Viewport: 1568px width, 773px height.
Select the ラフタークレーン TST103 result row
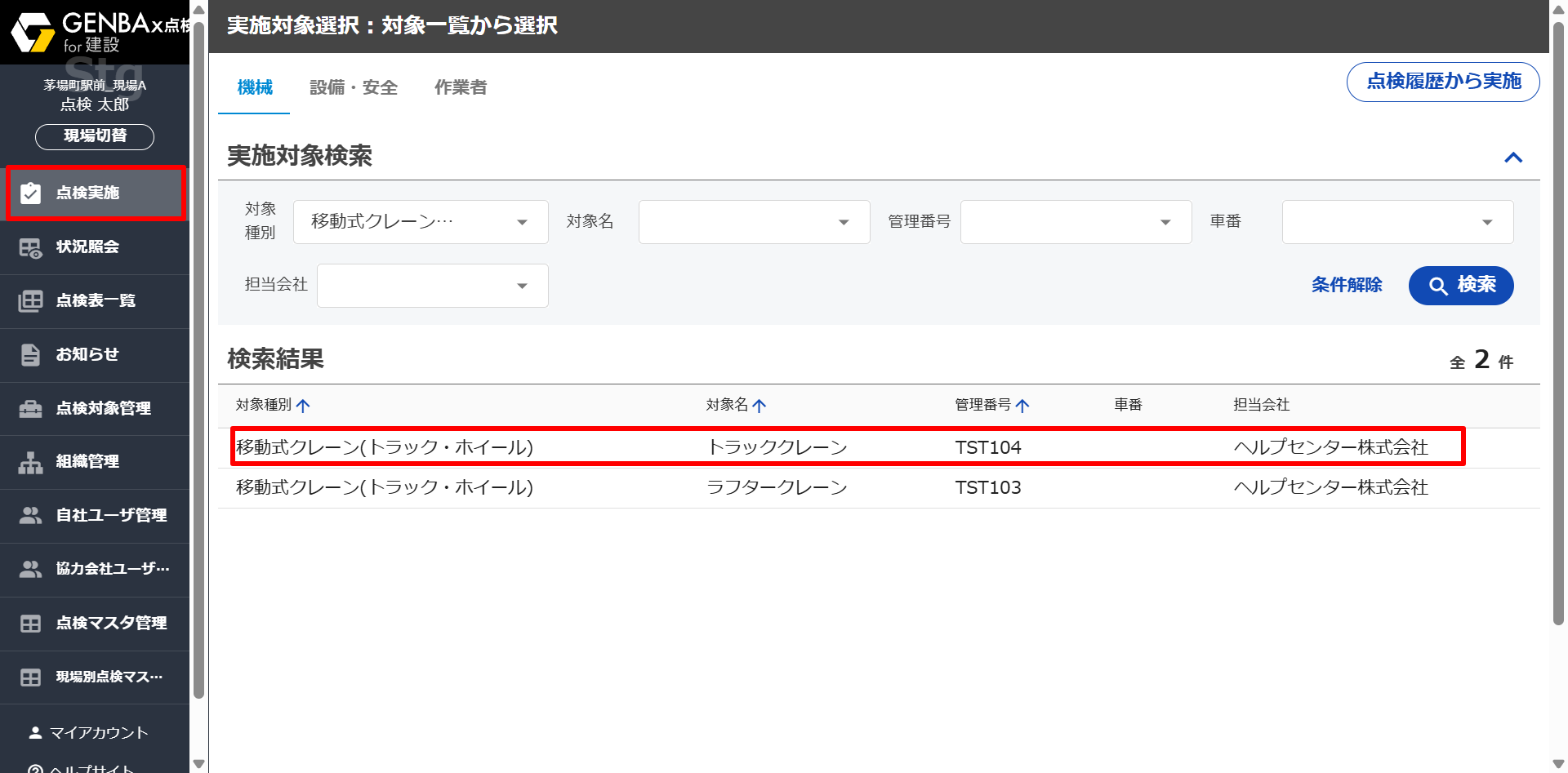pyautogui.click(x=878, y=488)
